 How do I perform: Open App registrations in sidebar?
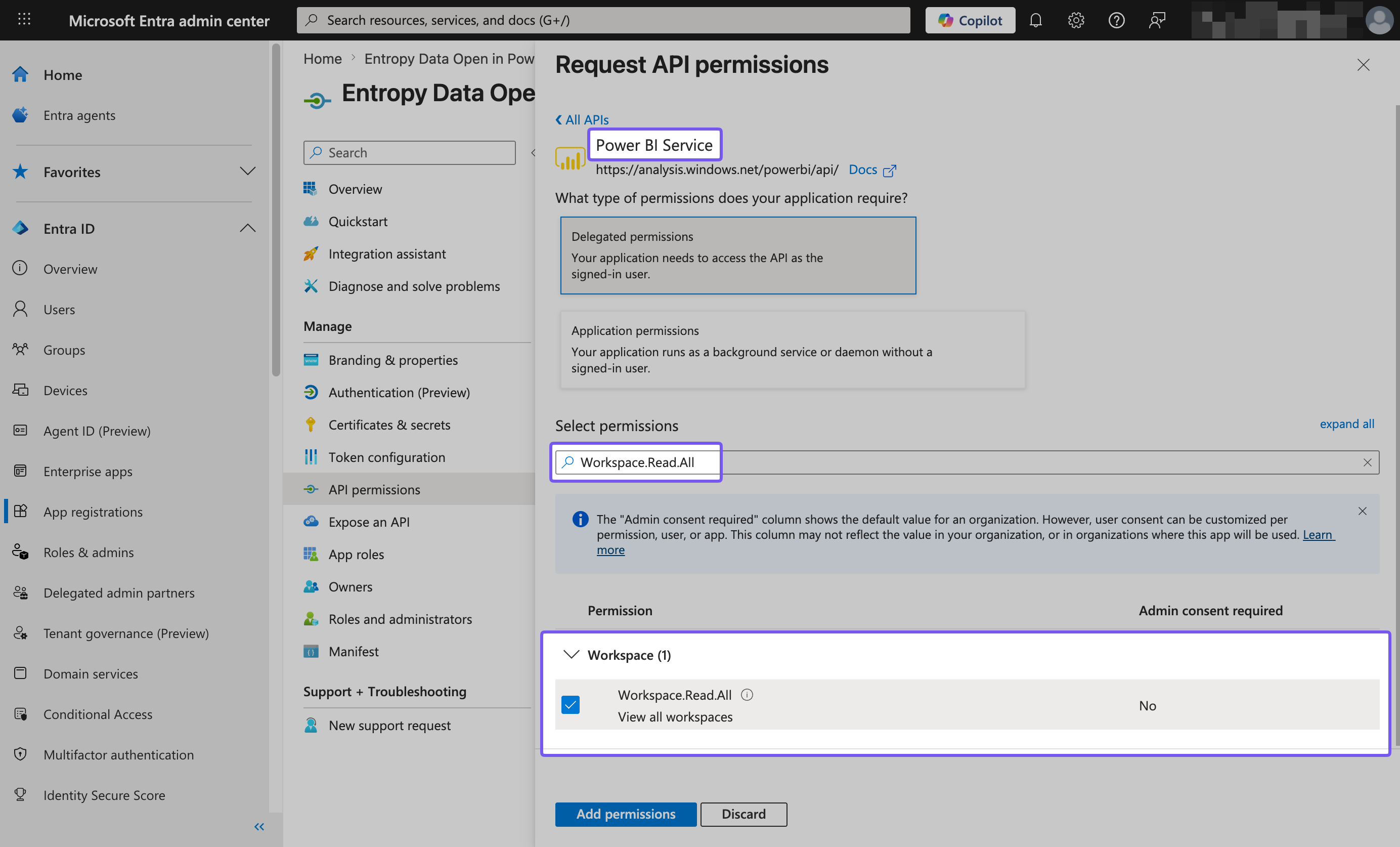click(93, 511)
